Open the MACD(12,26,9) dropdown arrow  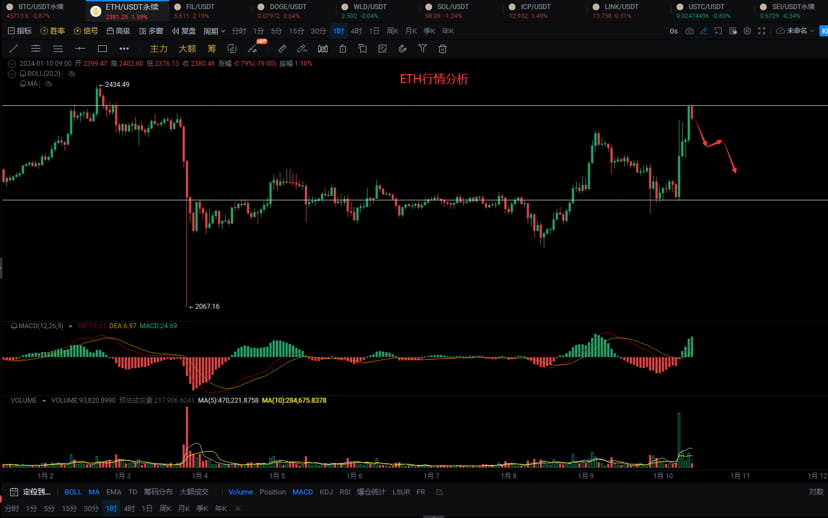(70, 326)
